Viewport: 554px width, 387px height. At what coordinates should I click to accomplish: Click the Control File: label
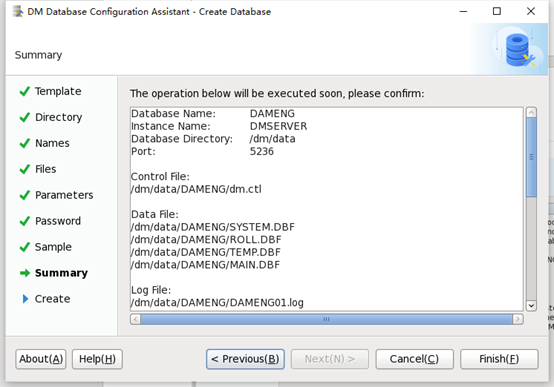pos(160,176)
